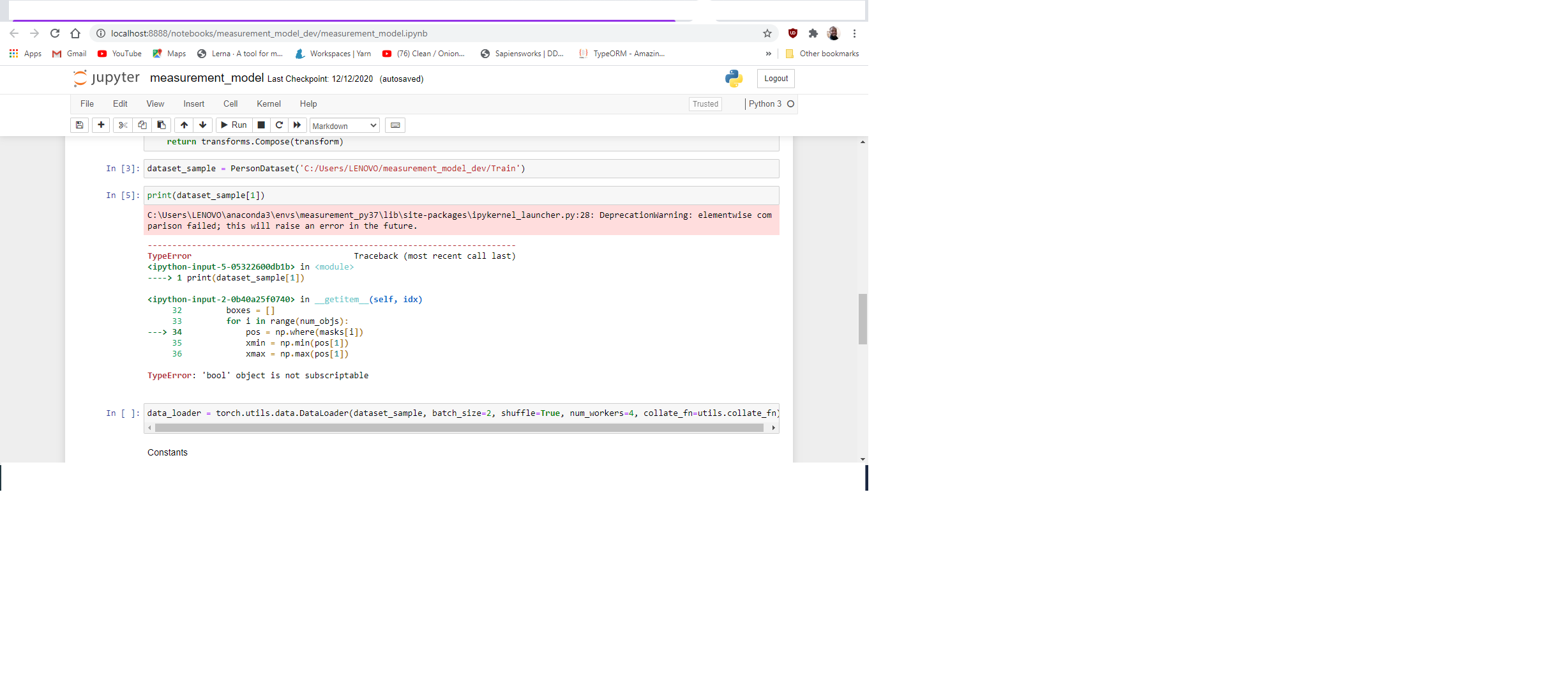Open the Kernel menu

click(x=268, y=103)
